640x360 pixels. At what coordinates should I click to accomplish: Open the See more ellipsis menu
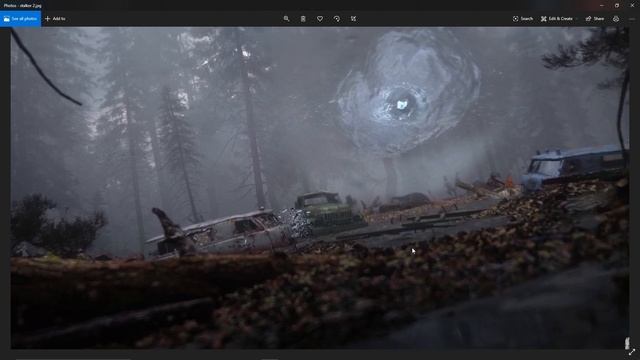[632, 19]
